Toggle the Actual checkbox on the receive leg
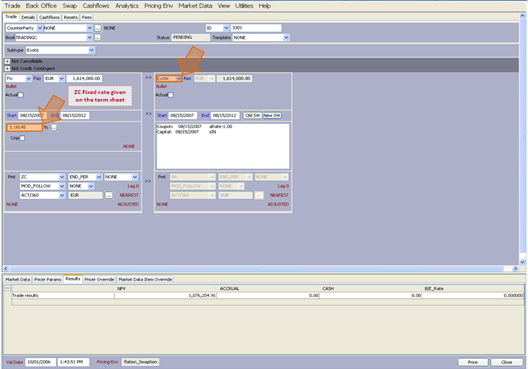This screenshot has height=369, width=528. (x=171, y=95)
